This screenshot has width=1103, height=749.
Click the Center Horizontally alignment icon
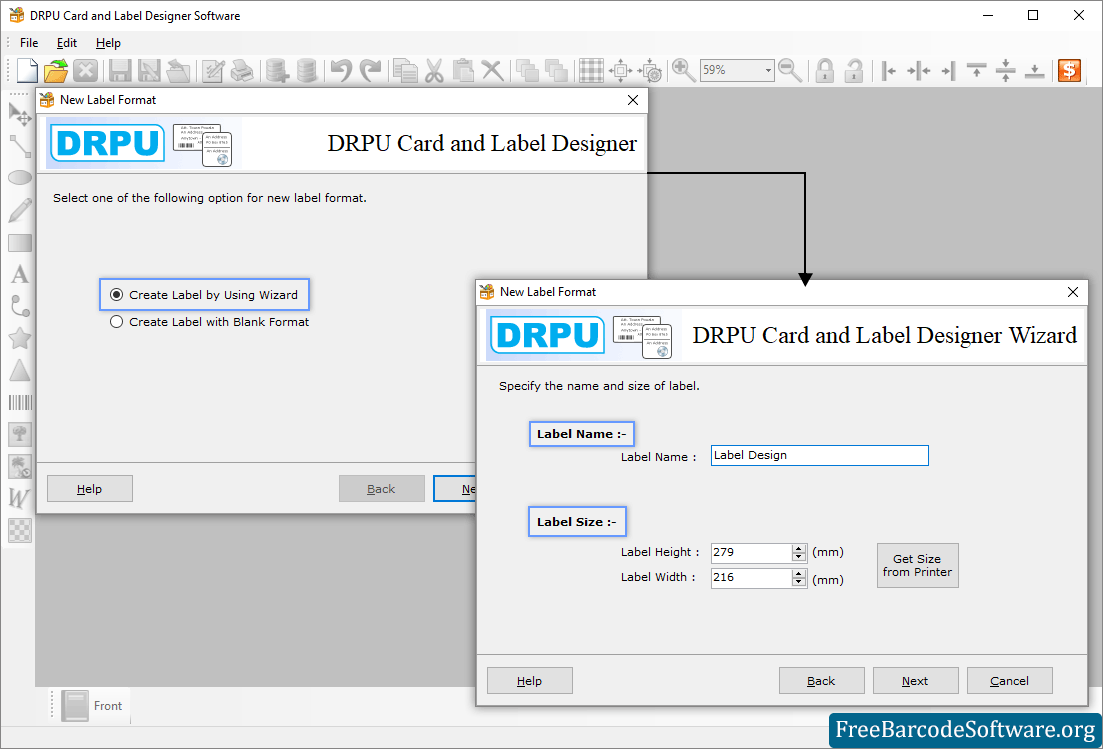click(x=919, y=70)
